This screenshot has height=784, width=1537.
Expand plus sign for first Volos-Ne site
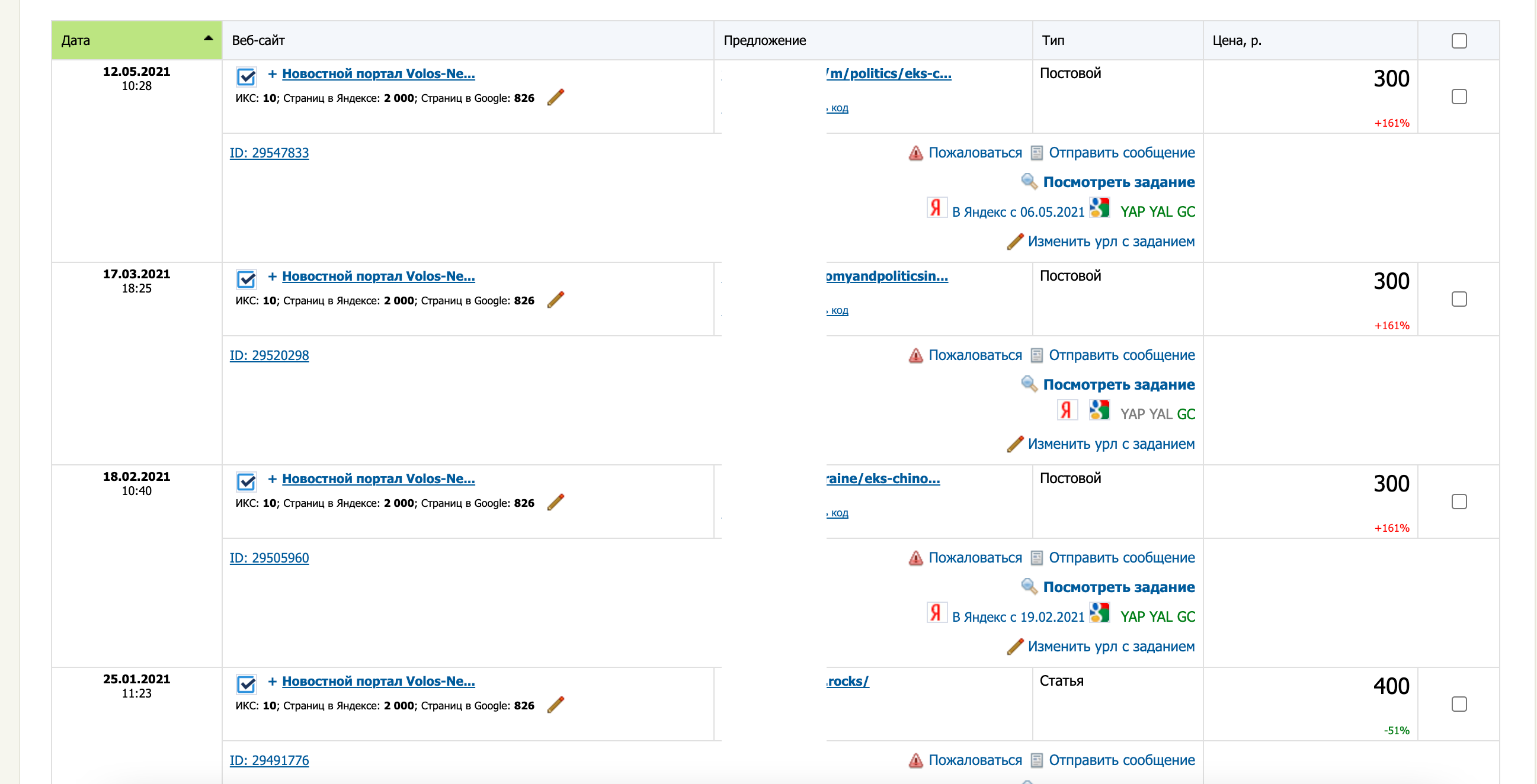coord(272,74)
